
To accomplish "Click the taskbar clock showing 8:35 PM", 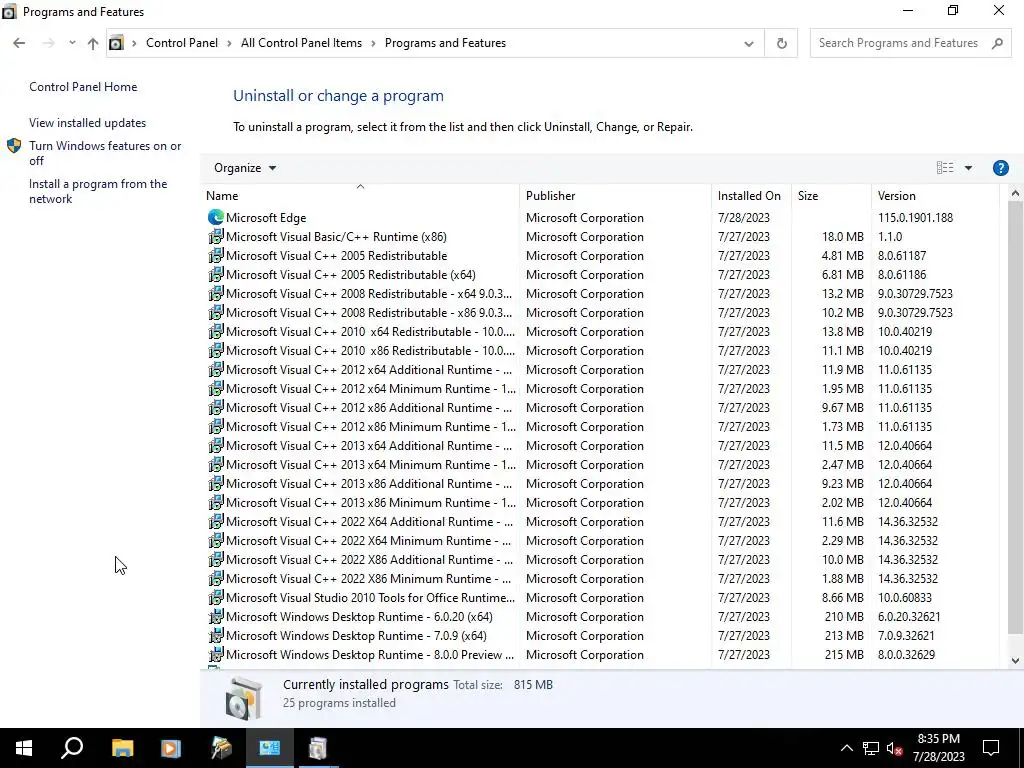I will (938, 748).
